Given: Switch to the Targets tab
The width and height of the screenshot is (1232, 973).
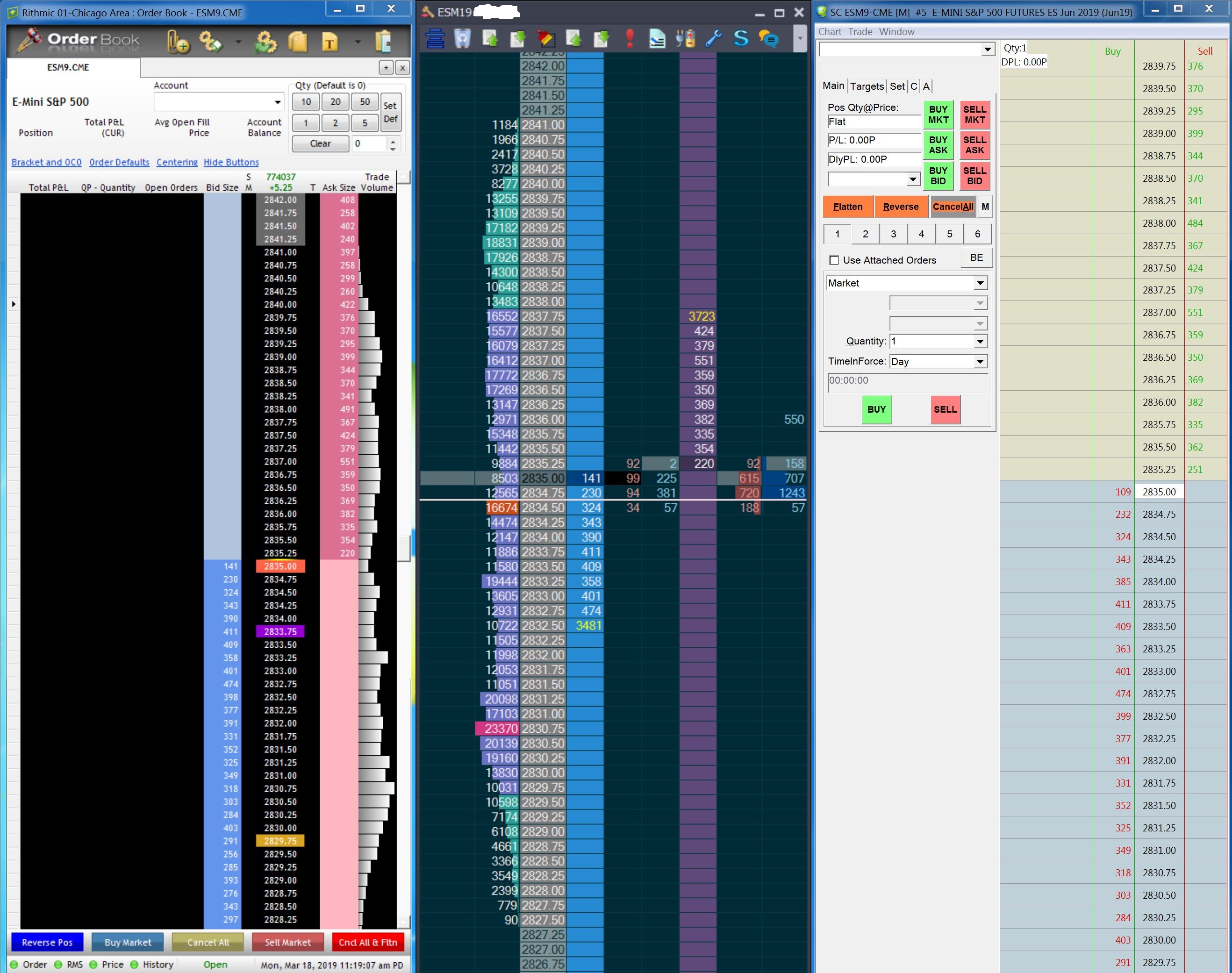Looking at the screenshot, I should (x=867, y=86).
